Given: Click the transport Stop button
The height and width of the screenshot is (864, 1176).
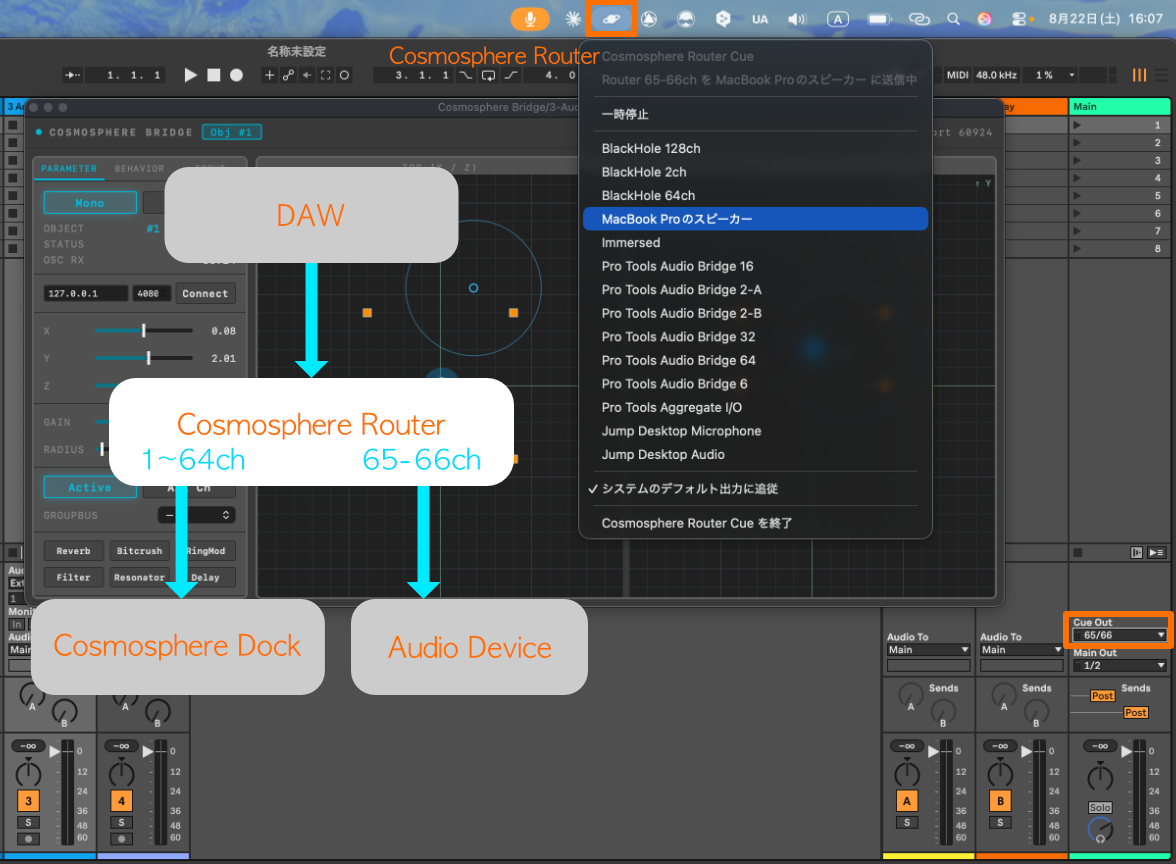Looking at the screenshot, I should [x=214, y=75].
